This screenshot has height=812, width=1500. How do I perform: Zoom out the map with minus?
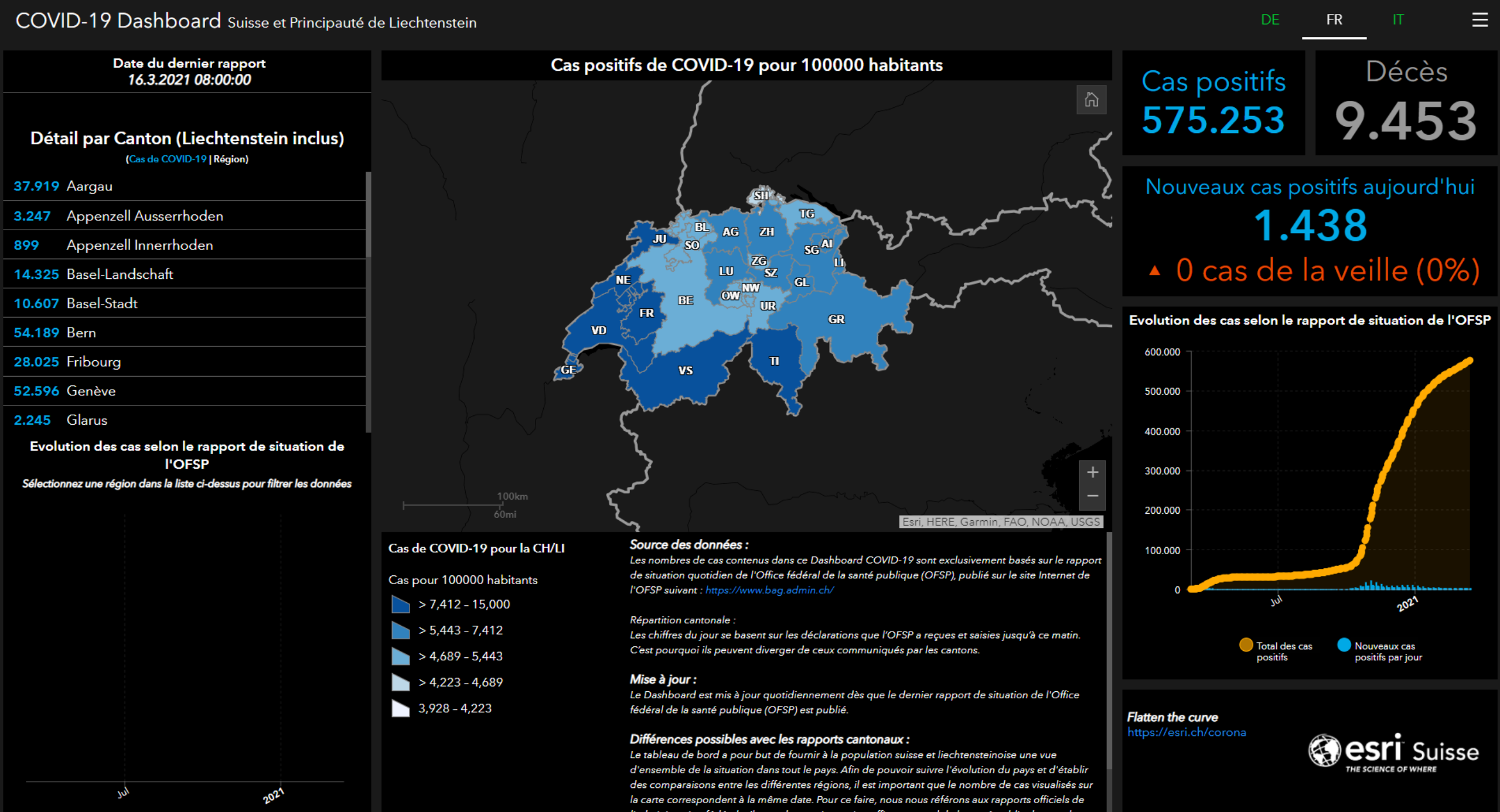[1092, 497]
